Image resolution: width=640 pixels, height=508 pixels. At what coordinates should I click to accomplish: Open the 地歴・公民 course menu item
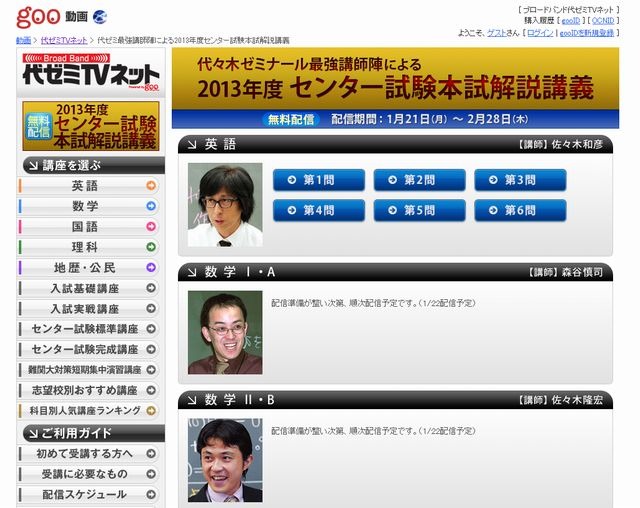pyautogui.click(x=89, y=267)
